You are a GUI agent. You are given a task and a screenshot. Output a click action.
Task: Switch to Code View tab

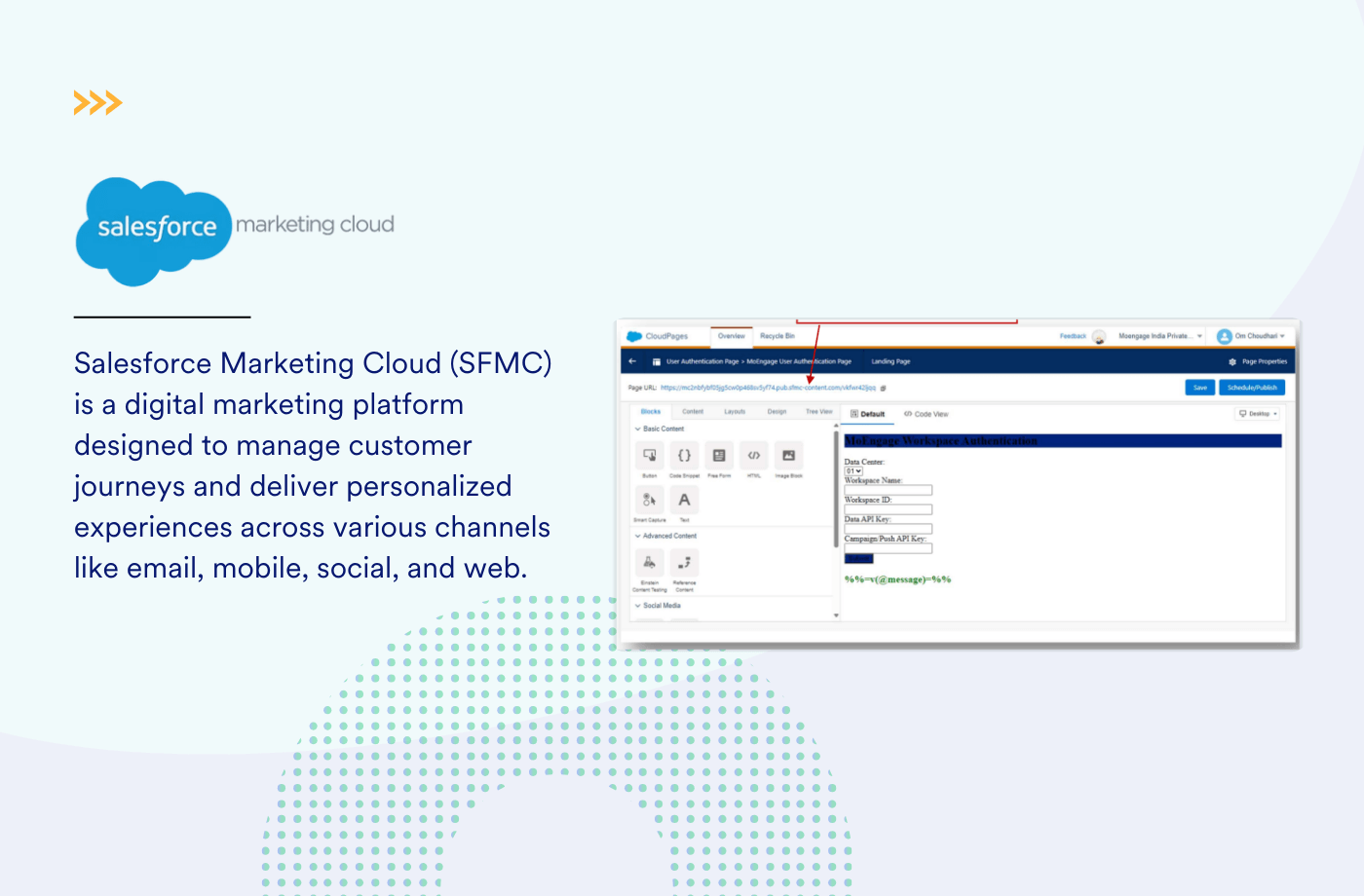pos(926,414)
